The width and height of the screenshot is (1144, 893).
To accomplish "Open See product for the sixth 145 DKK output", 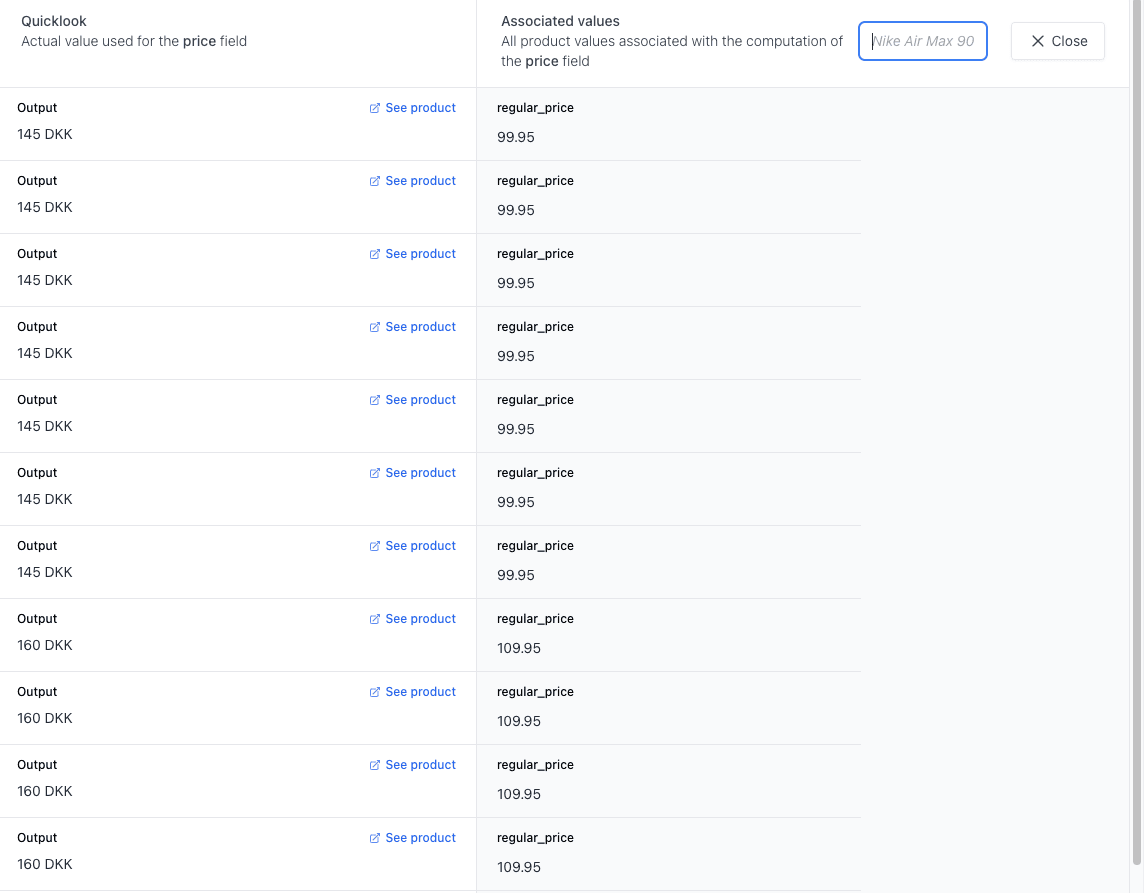I will tap(420, 472).
